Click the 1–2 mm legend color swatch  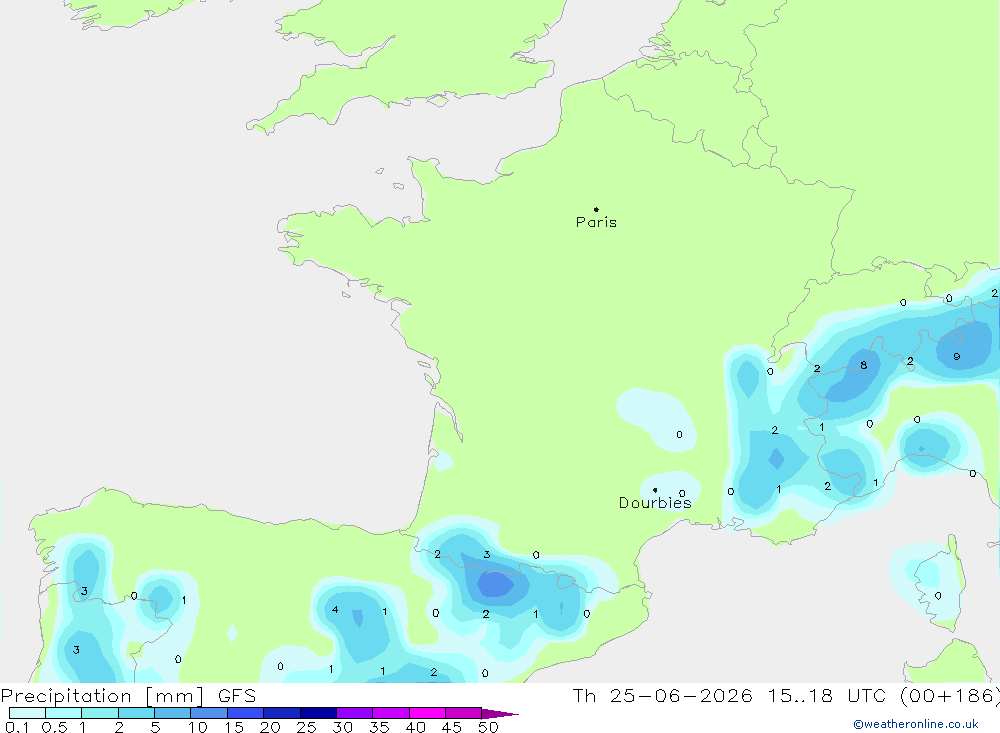click(x=100, y=713)
